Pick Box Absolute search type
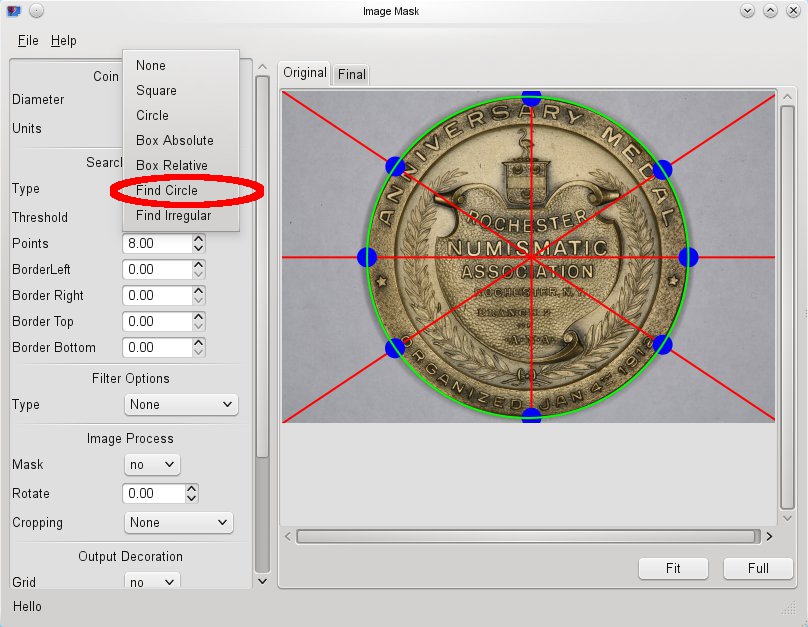Image resolution: width=808 pixels, height=627 pixels. (181, 141)
